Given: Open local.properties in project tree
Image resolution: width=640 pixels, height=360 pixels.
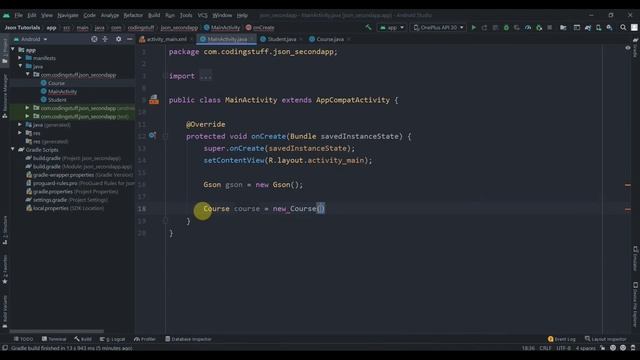Looking at the screenshot, I should [x=65, y=208].
